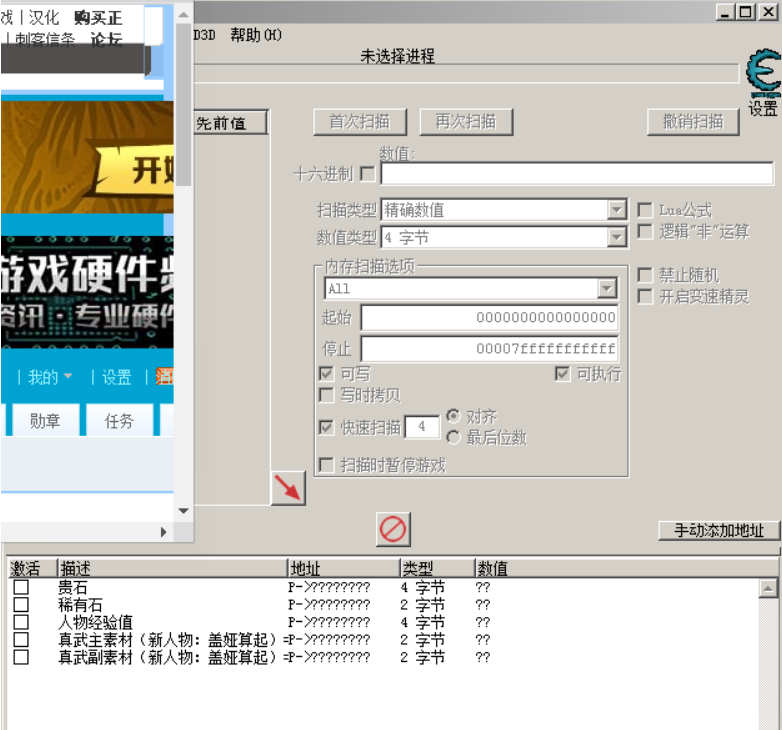This screenshot has width=782, height=730.
Task: Click the 数值 column header
Action: coord(626,568)
